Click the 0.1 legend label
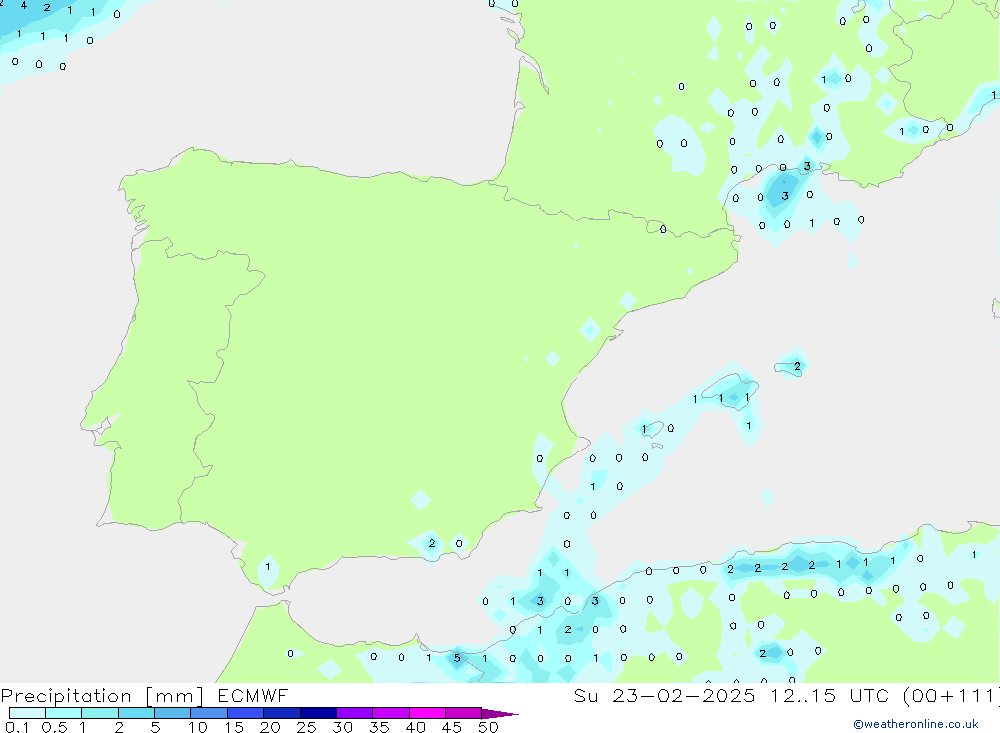The height and width of the screenshot is (733, 1000). coord(17,727)
